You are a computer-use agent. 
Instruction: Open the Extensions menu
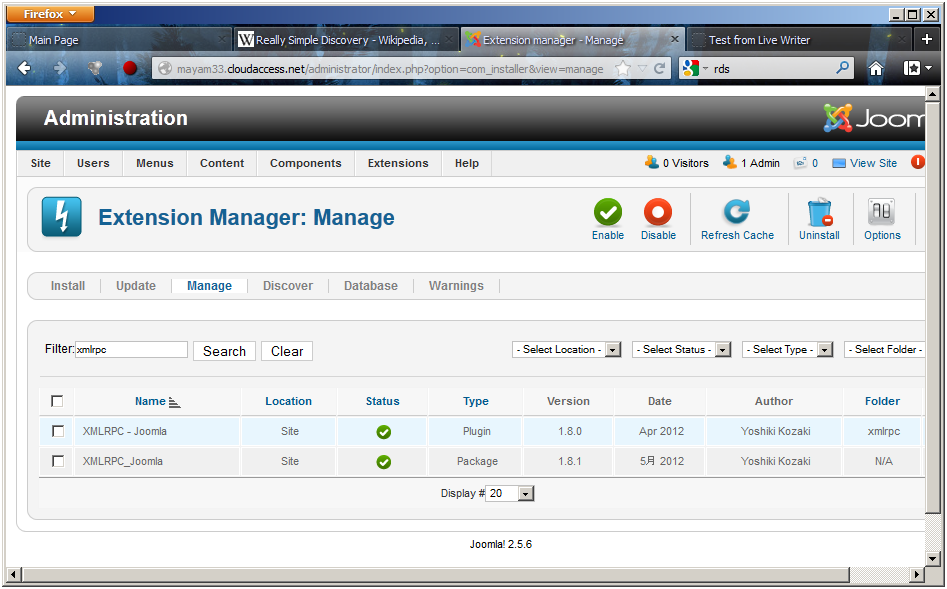398,163
